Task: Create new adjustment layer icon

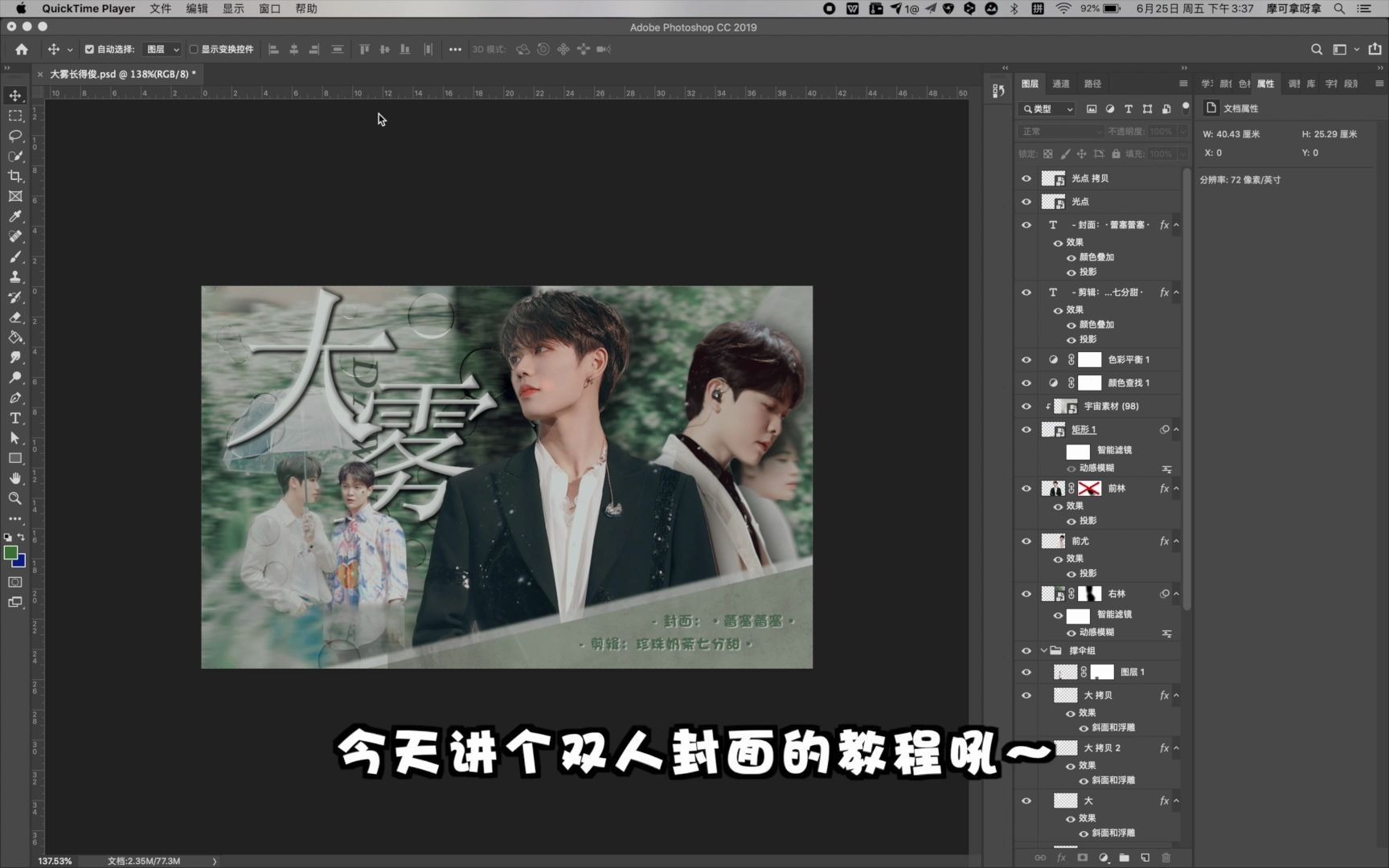Action: click(1103, 858)
